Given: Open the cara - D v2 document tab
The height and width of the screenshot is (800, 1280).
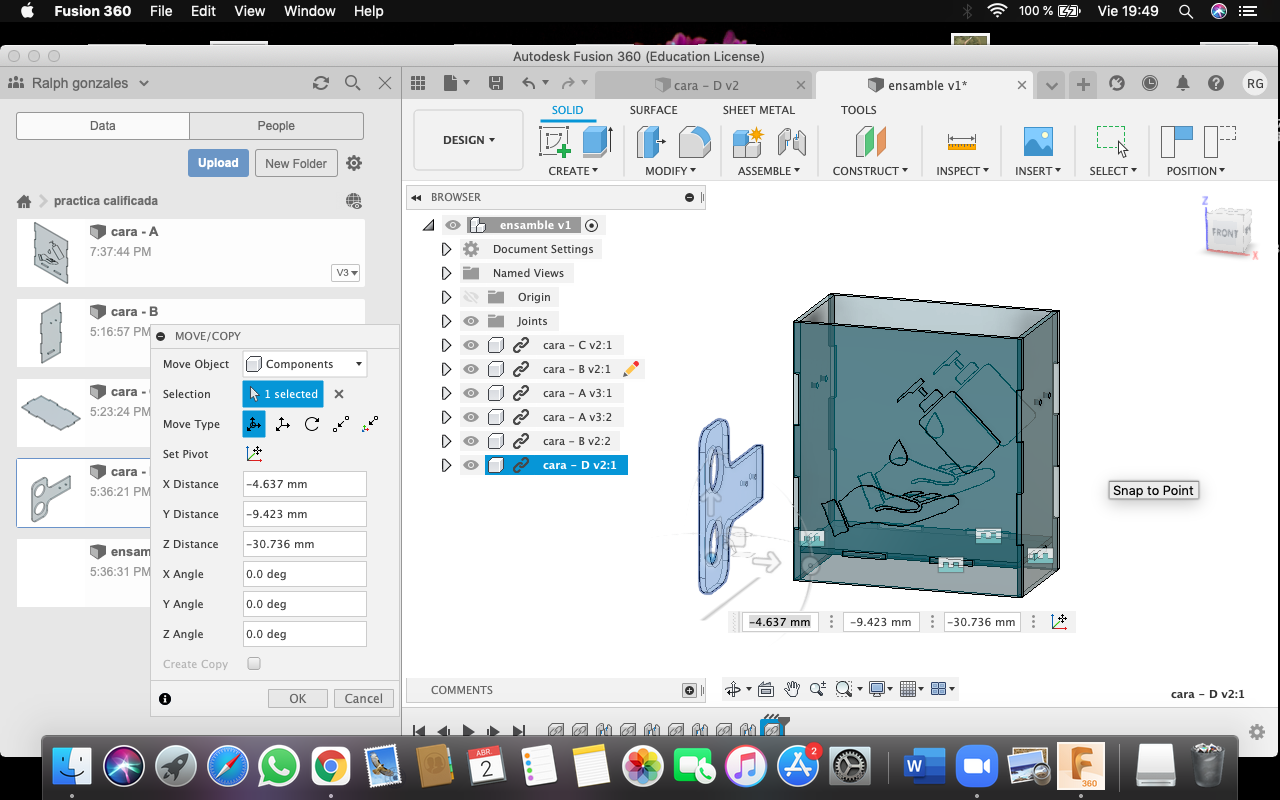Looking at the screenshot, I should coord(705,85).
